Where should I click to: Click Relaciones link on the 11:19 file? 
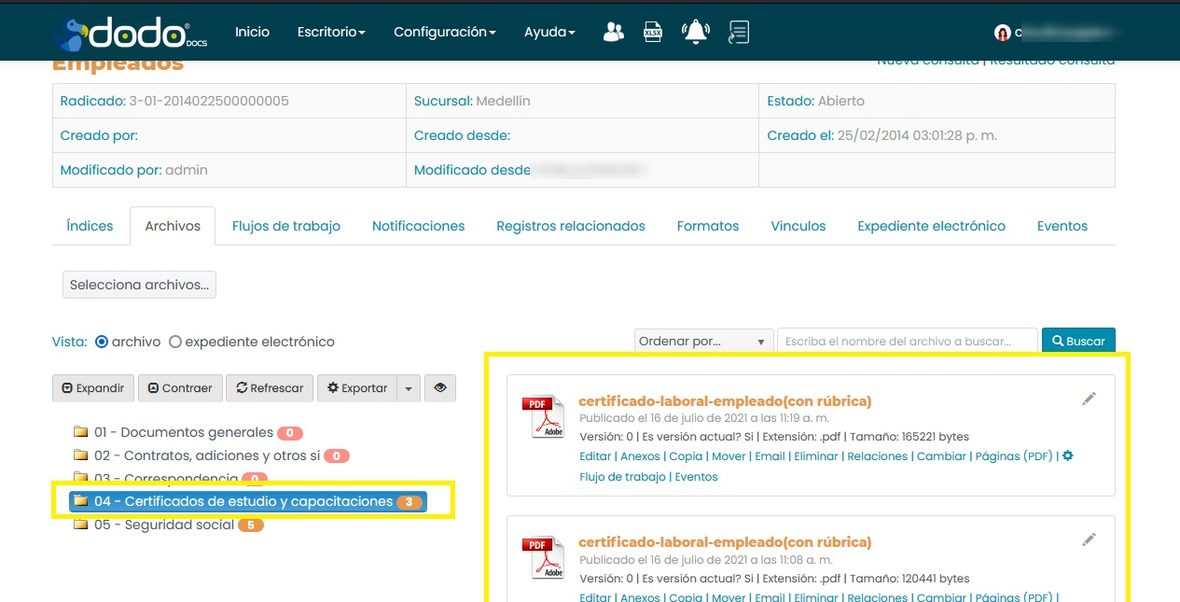coord(877,456)
